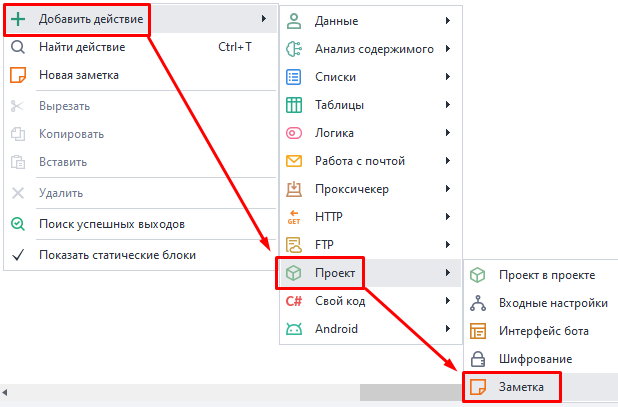Image resolution: width=618 pixels, height=407 pixels.
Task: Expand the Списки submenu arrow
Action: pos(448,76)
